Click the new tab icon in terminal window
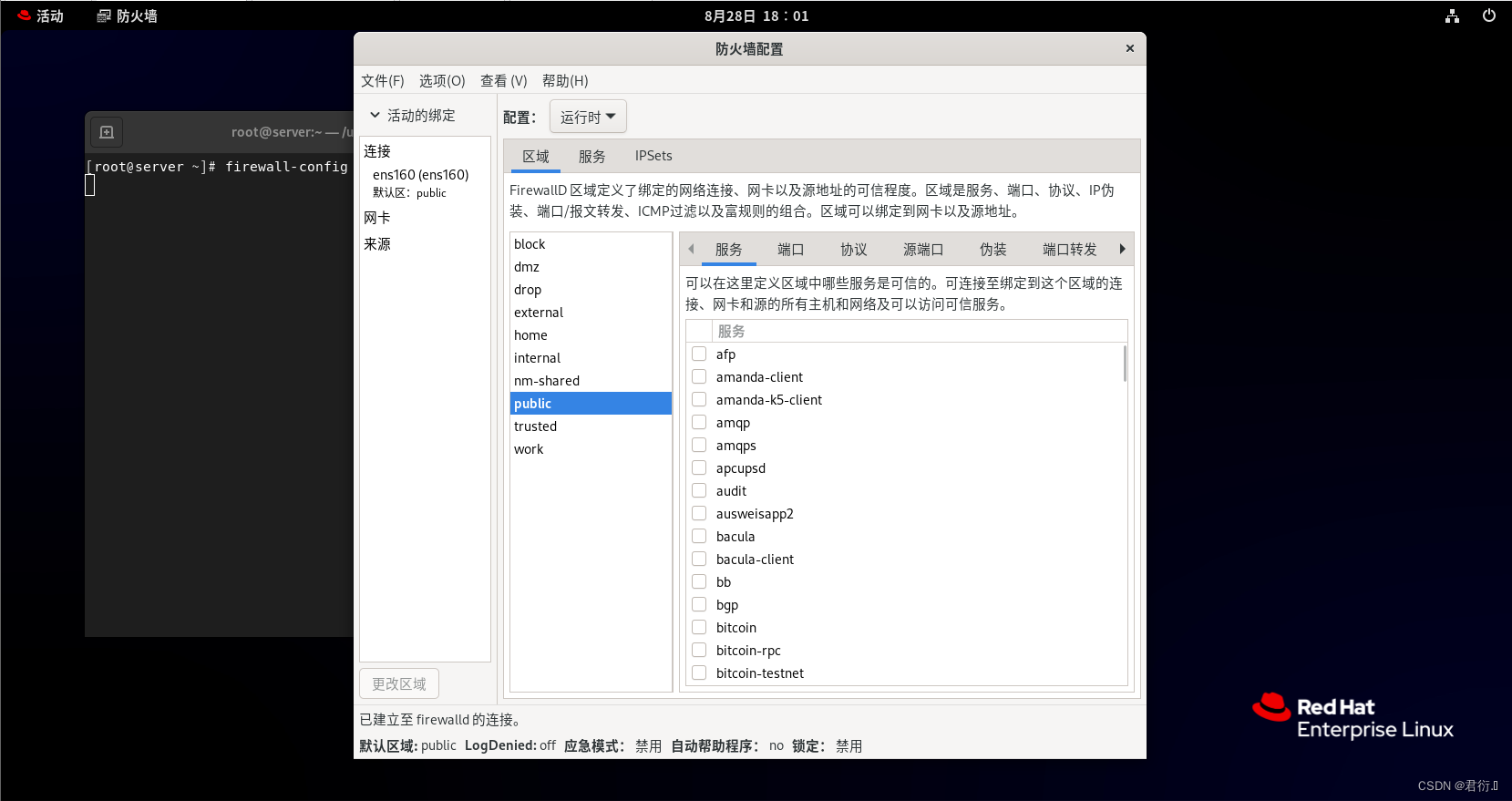Image resolution: width=1512 pixels, height=801 pixels. click(x=106, y=132)
